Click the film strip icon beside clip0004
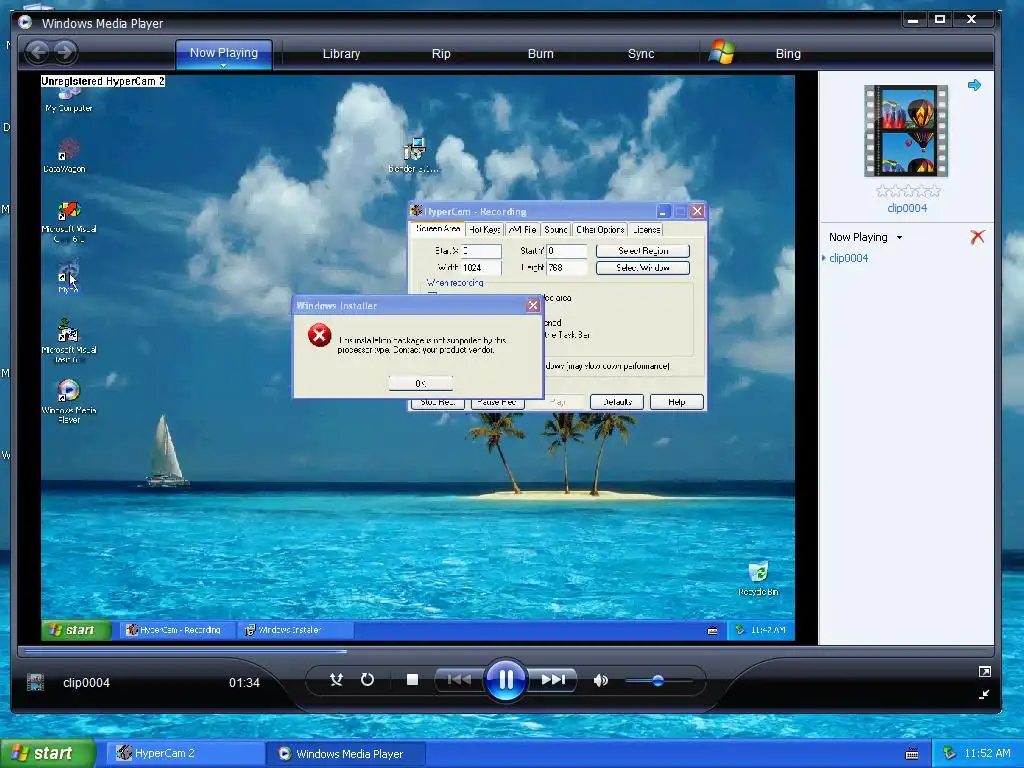 35,682
